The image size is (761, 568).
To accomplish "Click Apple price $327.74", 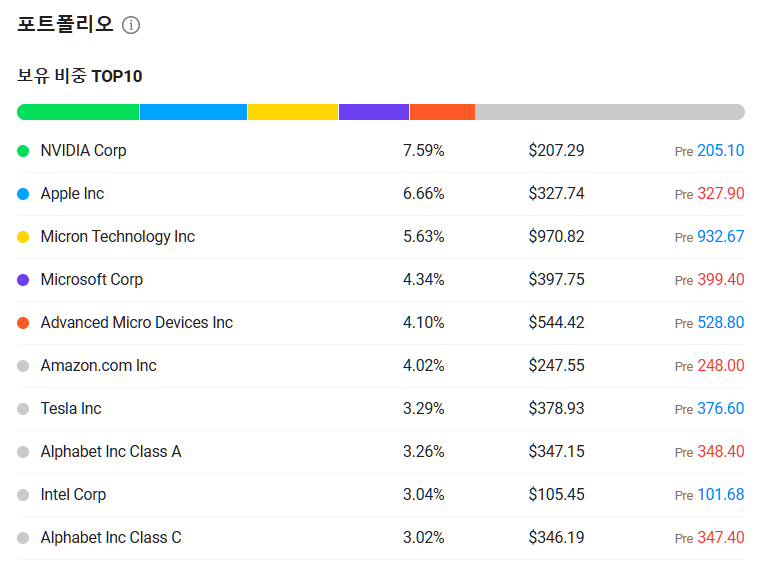I will pos(557,194).
